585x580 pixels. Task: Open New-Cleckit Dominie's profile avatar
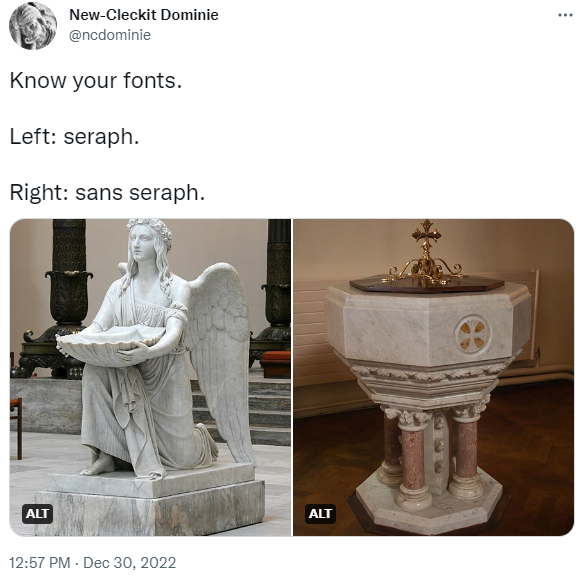click(33, 26)
